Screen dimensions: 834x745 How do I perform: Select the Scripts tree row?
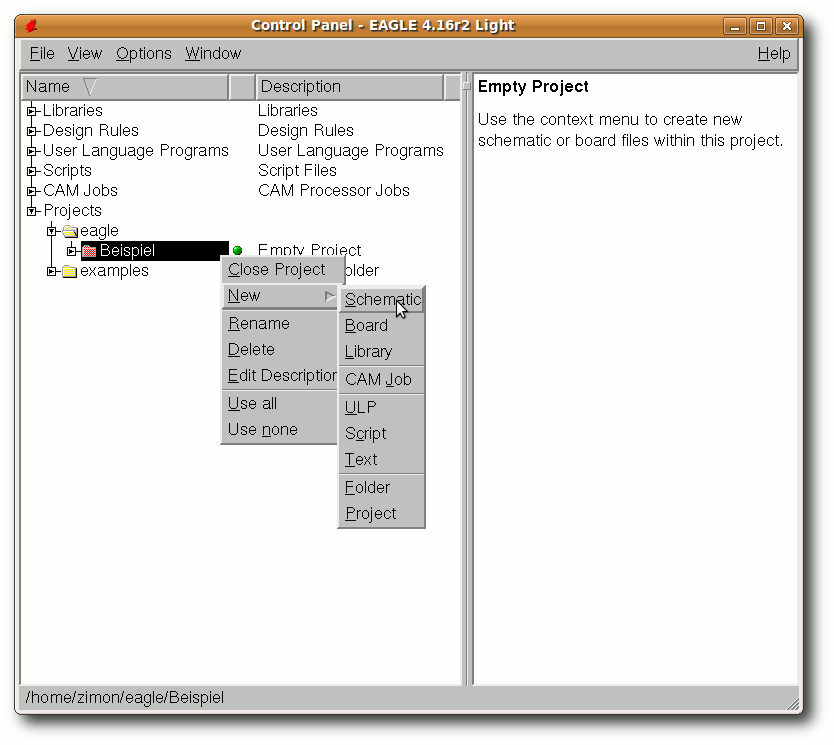pos(67,171)
